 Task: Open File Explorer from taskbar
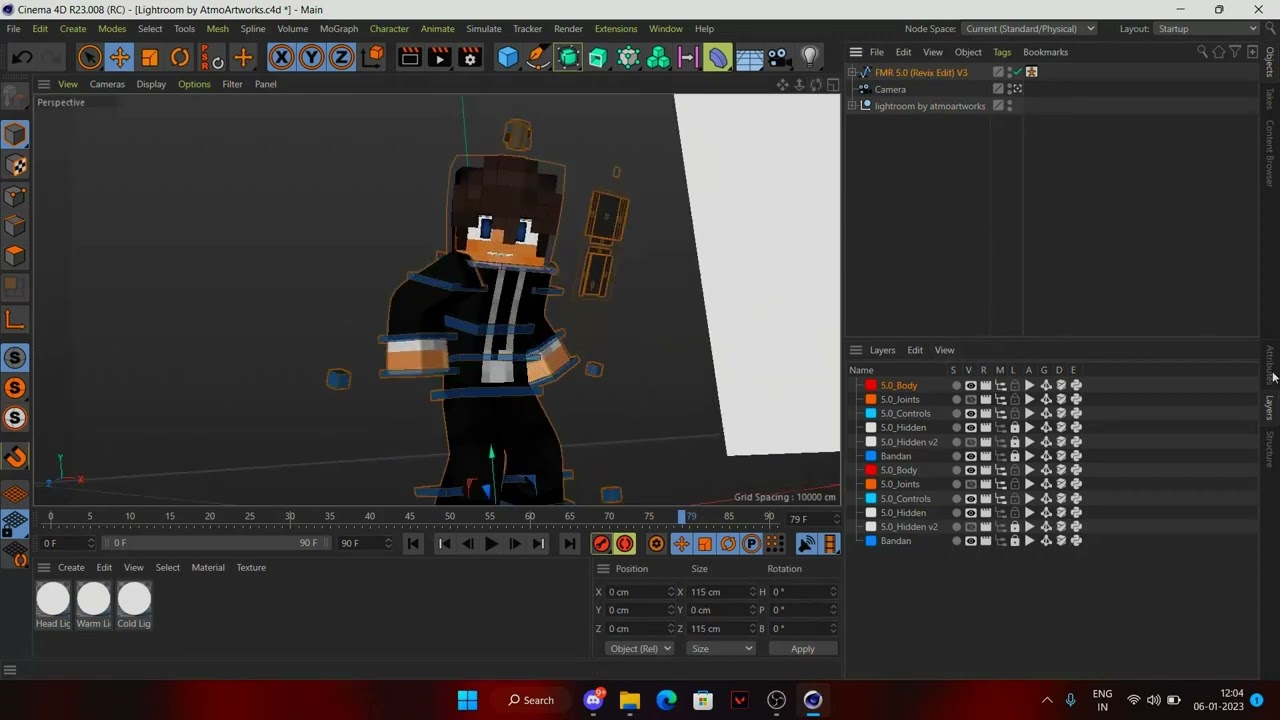(x=629, y=700)
